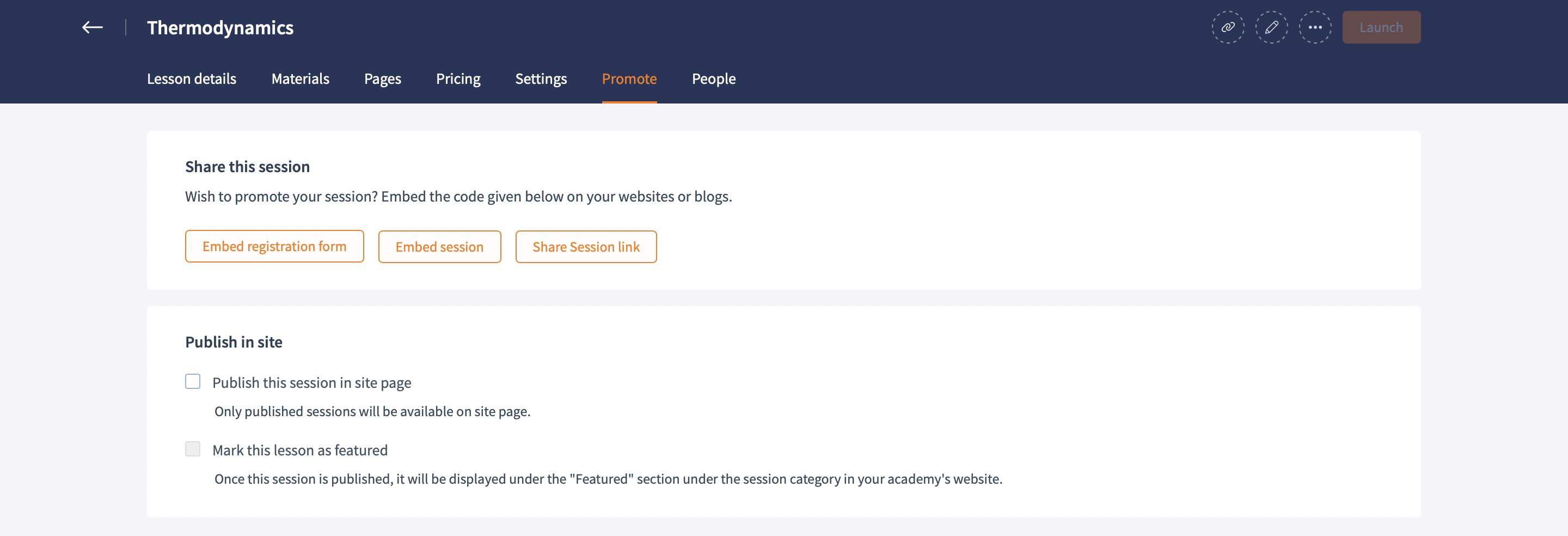Open the three-dots more options menu
Viewport: 1568px width, 536px height.
[1315, 27]
